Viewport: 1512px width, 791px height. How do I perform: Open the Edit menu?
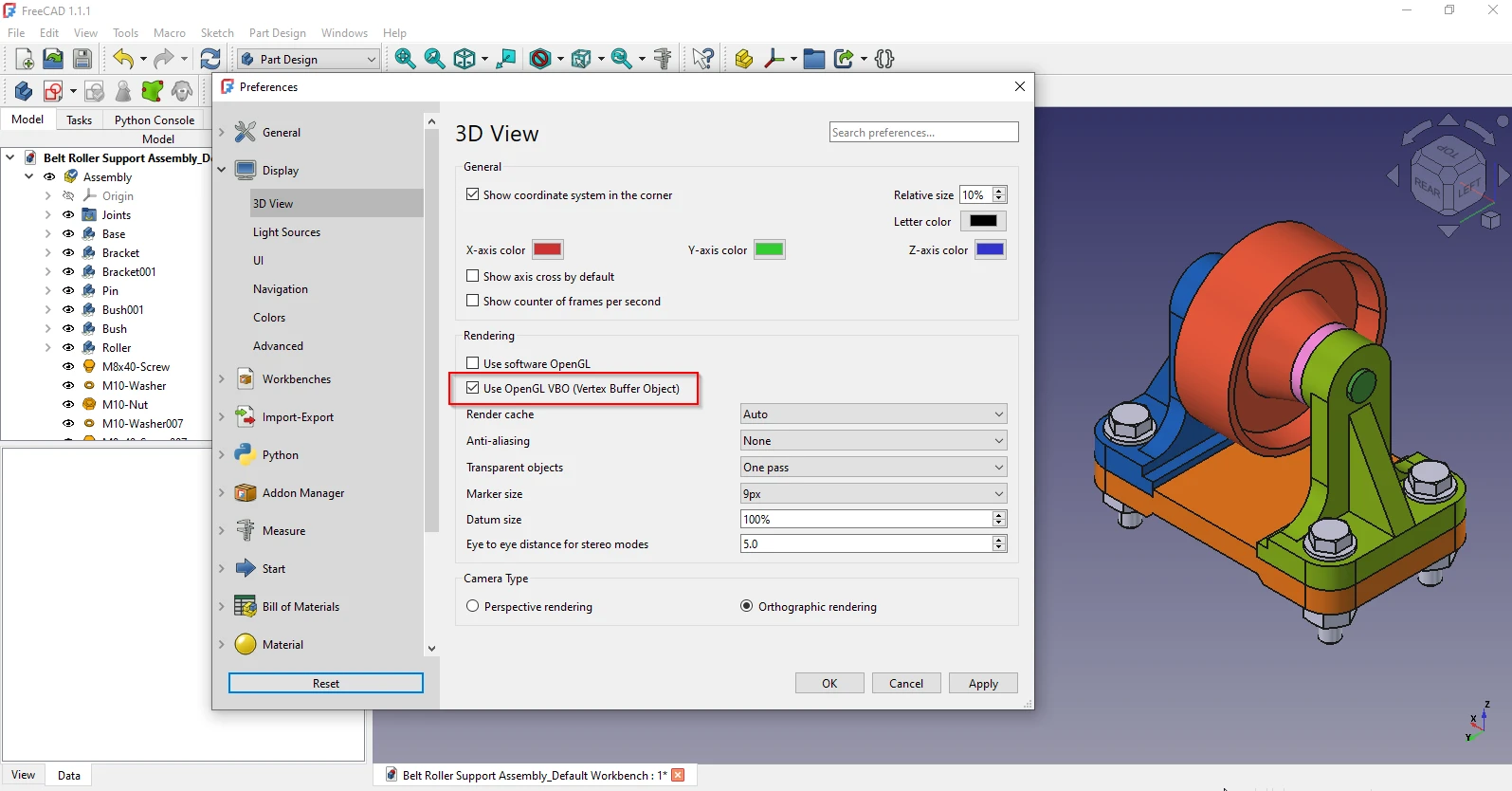[x=49, y=33]
